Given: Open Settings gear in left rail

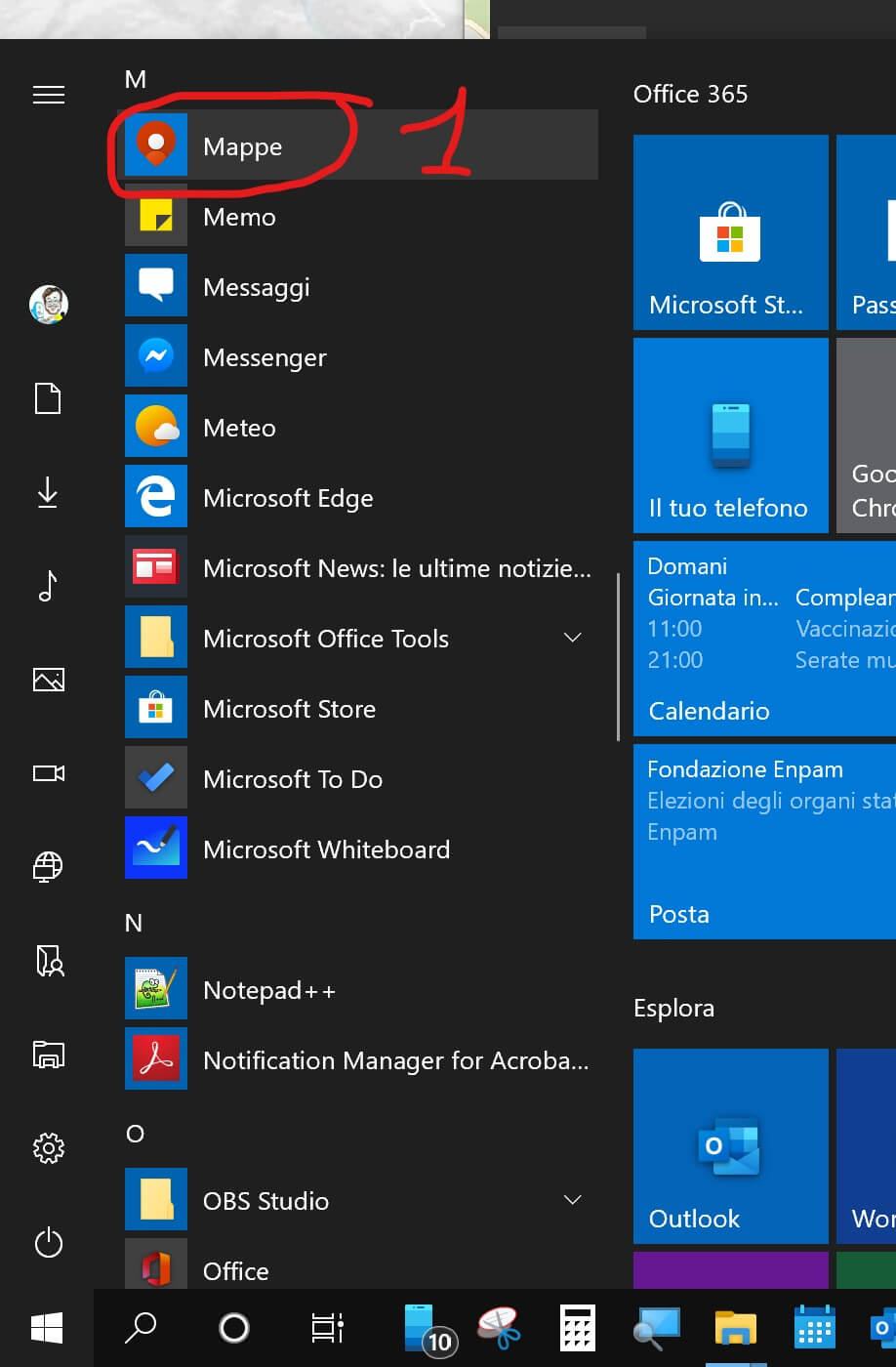Looking at the screenshot, I should coord(48,1148).
